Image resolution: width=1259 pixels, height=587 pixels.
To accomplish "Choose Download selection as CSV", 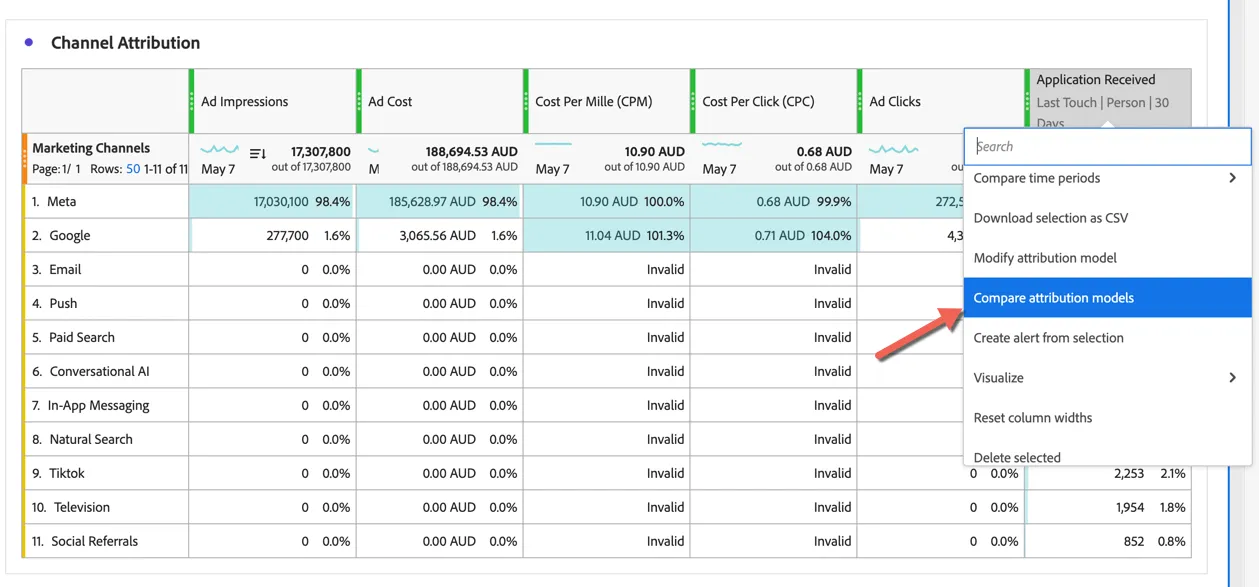I will (1107, 218).
